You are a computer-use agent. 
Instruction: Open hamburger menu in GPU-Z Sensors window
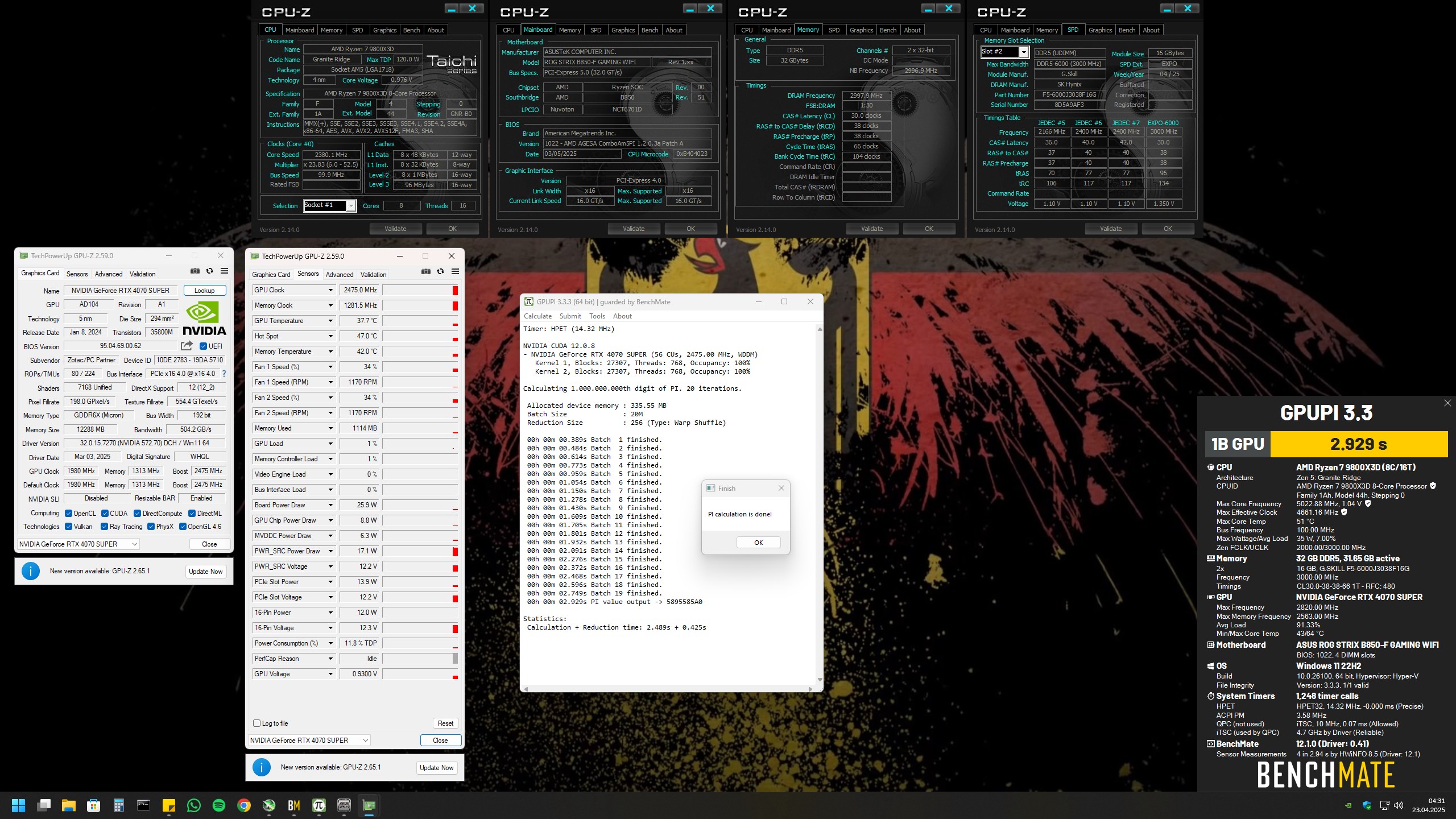coord(456,272)
